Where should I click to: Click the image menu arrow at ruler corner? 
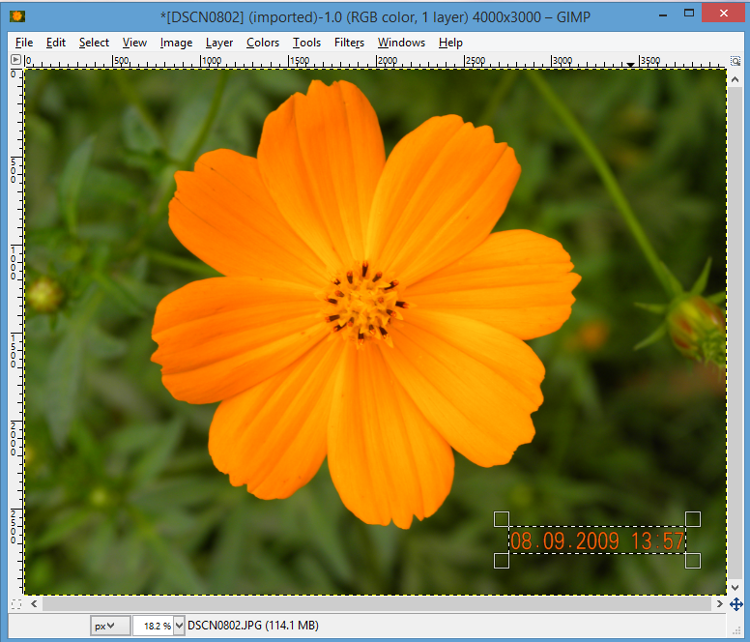point(16,60)
